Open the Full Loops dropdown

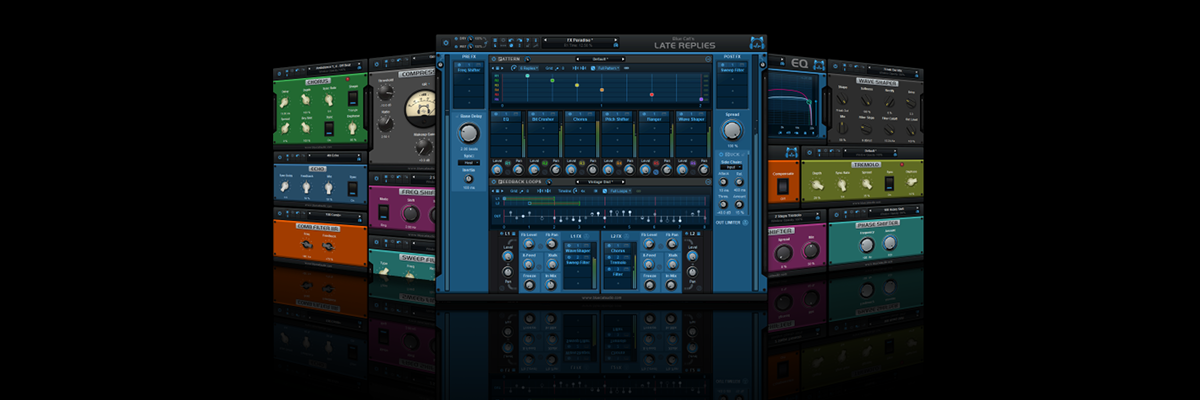tap(620, 191)
